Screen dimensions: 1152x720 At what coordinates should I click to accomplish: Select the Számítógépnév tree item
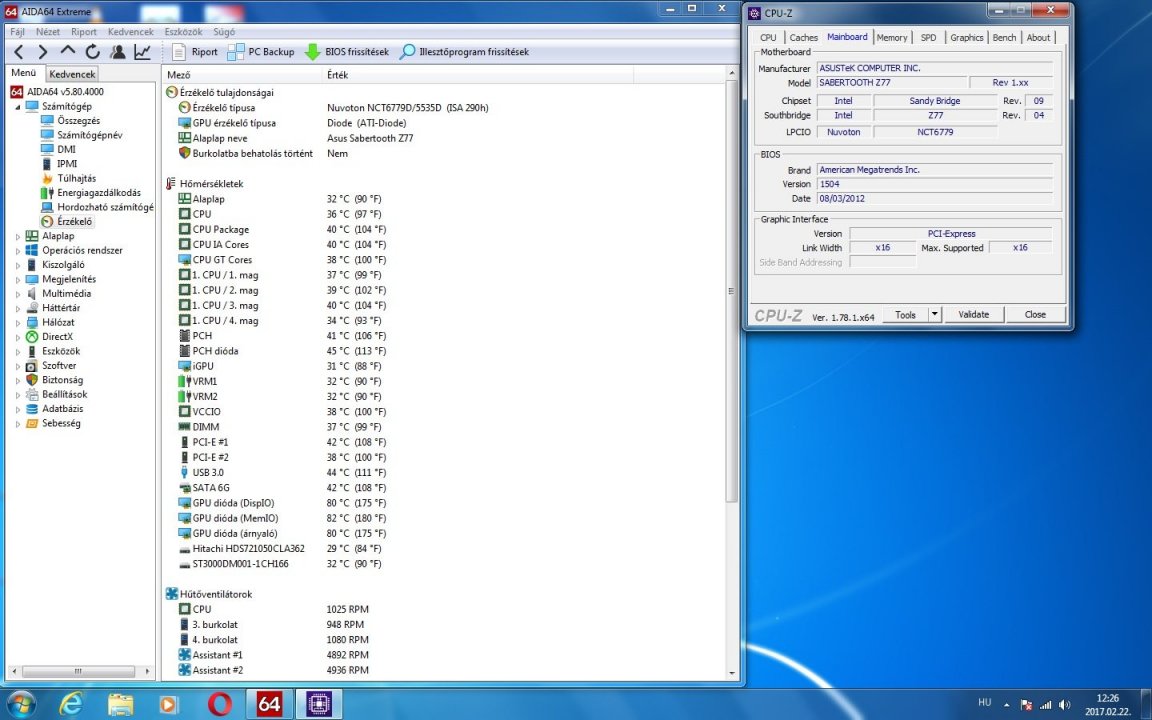tap(89, 135)
